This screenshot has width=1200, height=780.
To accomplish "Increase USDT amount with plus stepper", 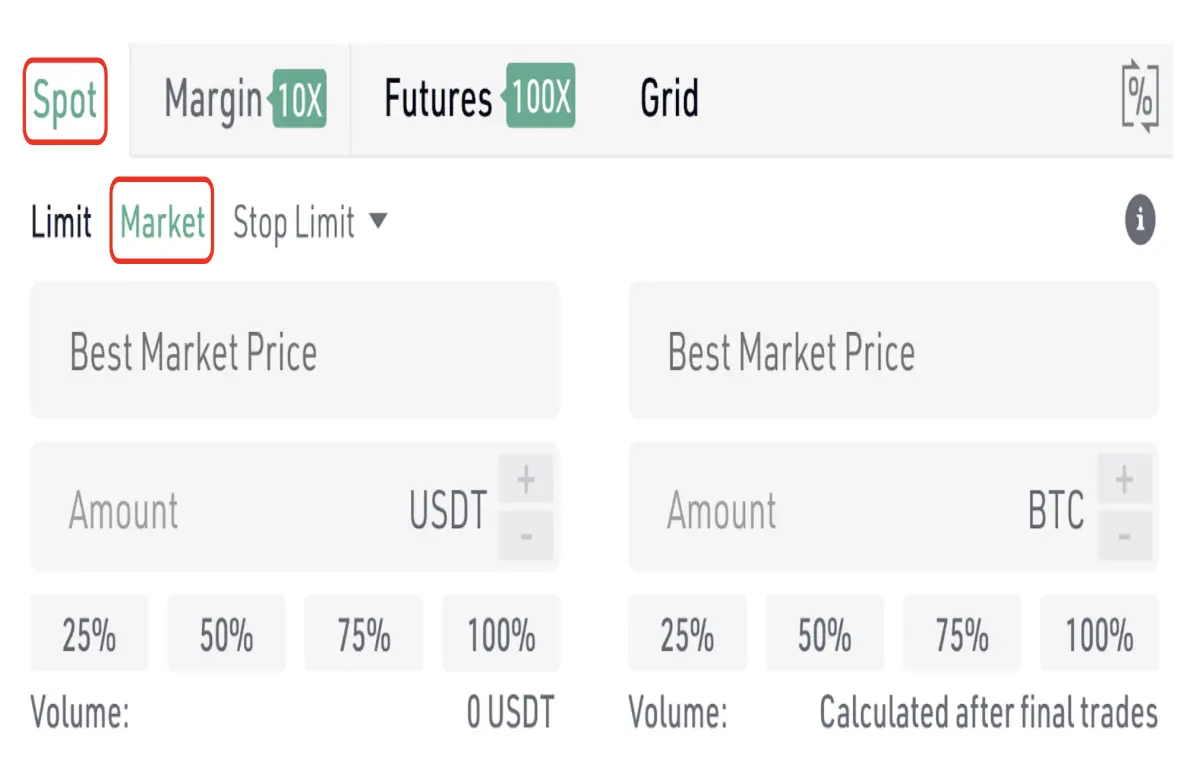I will tap(526, 481).
